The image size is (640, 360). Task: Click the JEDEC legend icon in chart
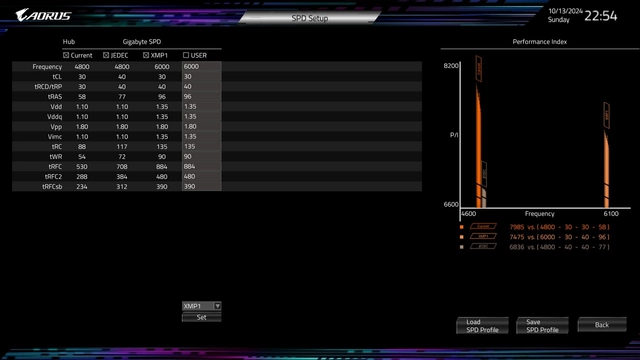[x=483, y=247]
